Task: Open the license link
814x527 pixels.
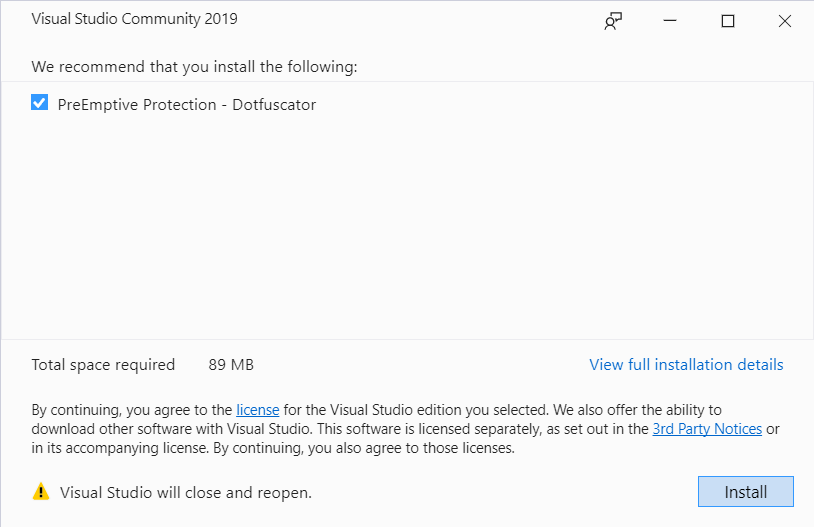Action: pyautogui.click(x=258, y=410)
